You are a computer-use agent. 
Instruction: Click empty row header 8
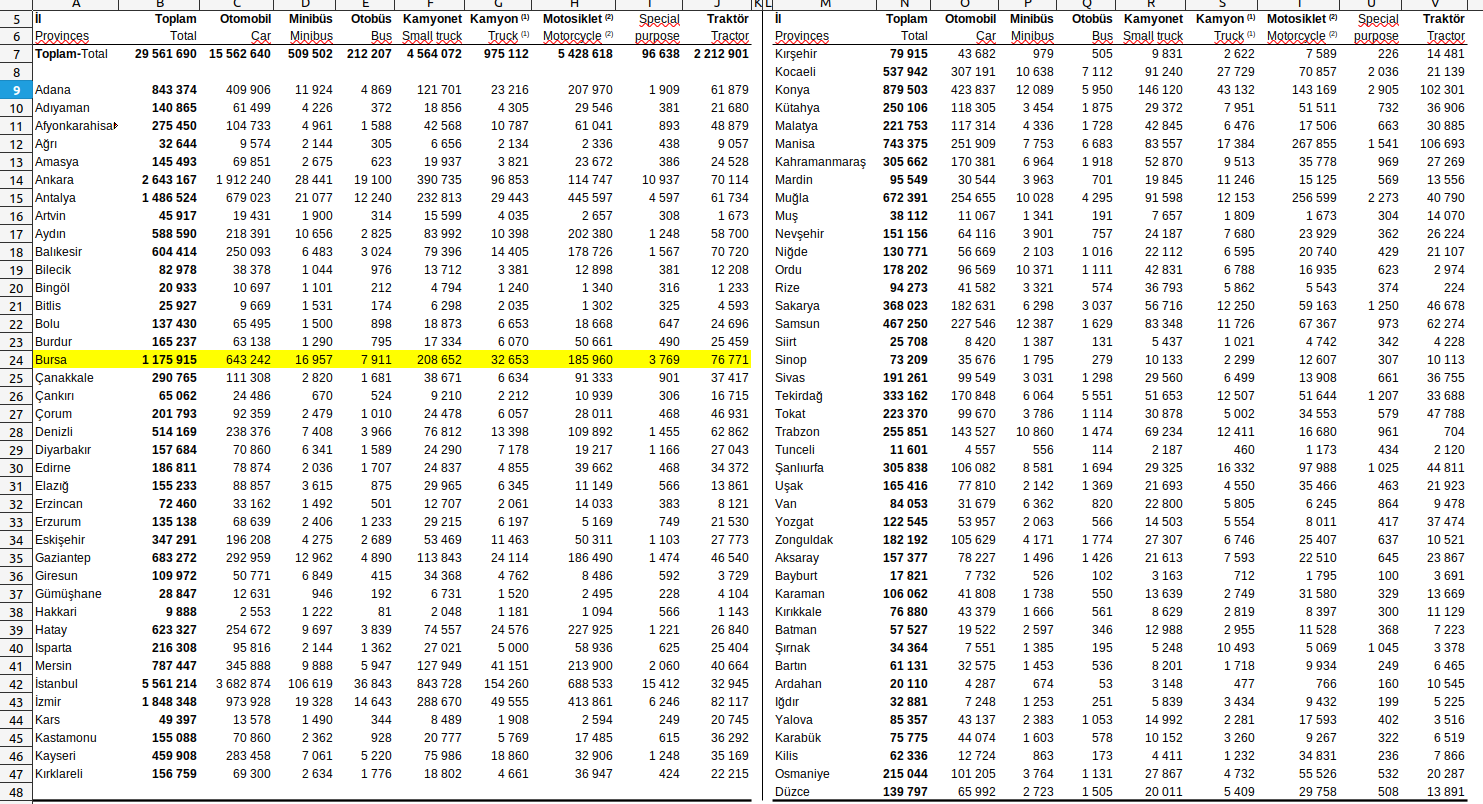(x=15, y=72)
